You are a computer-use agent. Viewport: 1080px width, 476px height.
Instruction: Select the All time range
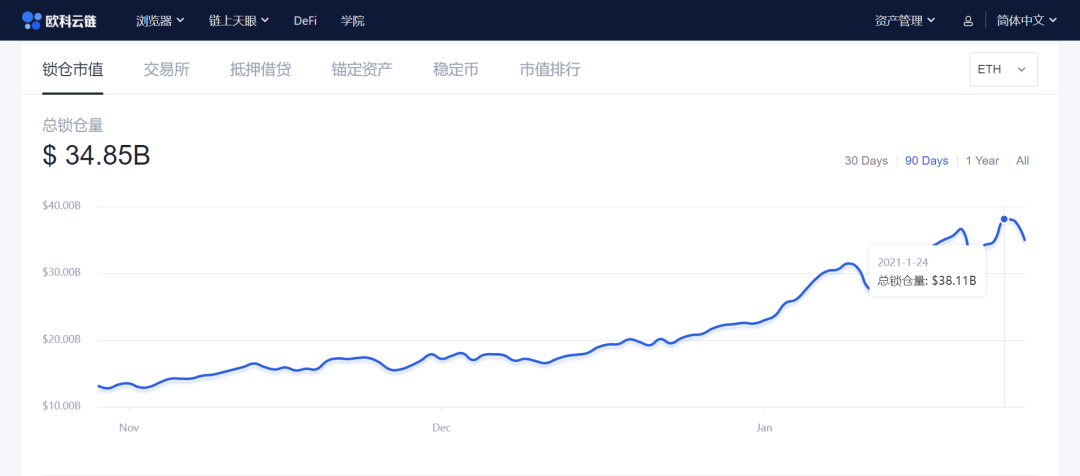coord(1022,161)
